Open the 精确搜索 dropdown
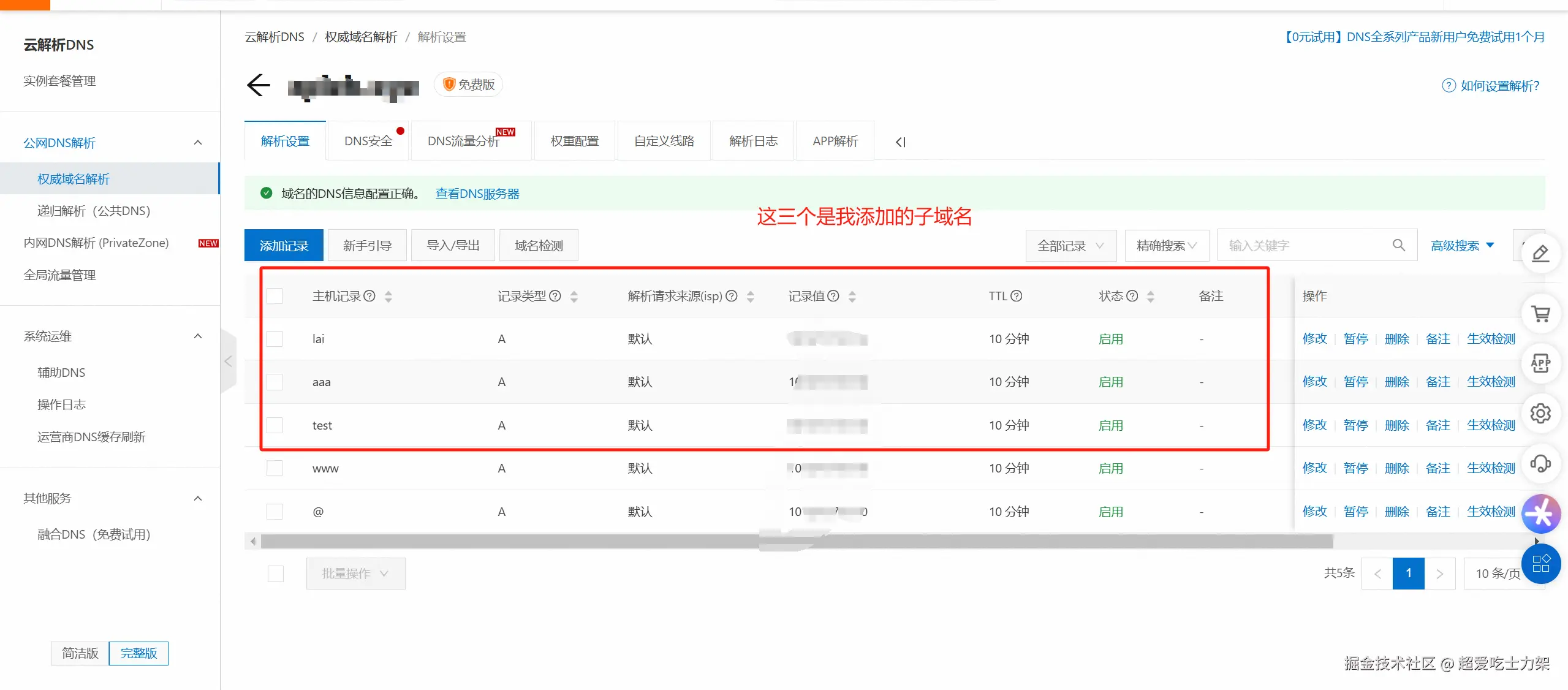Viewport: 1568px width, 690px height. pos(1166,246)
